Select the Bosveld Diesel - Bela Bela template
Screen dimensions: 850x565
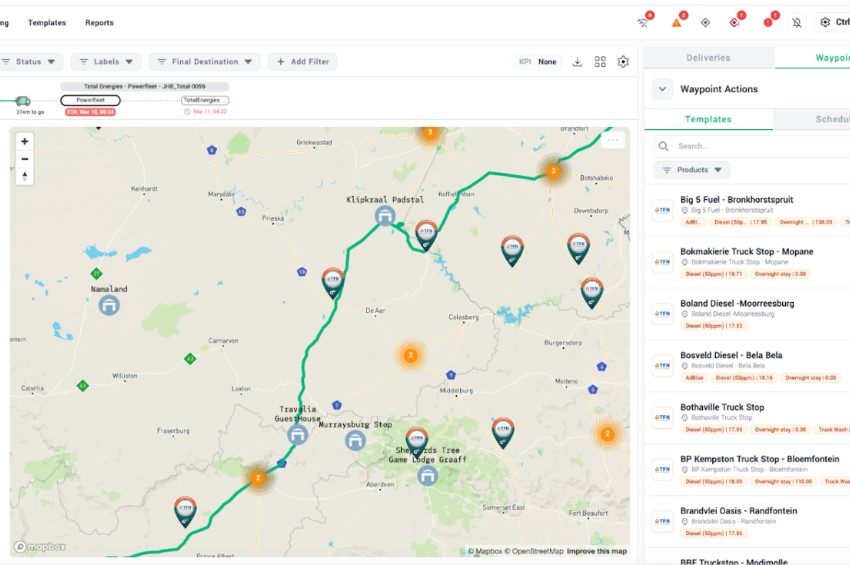pos(748,366)
